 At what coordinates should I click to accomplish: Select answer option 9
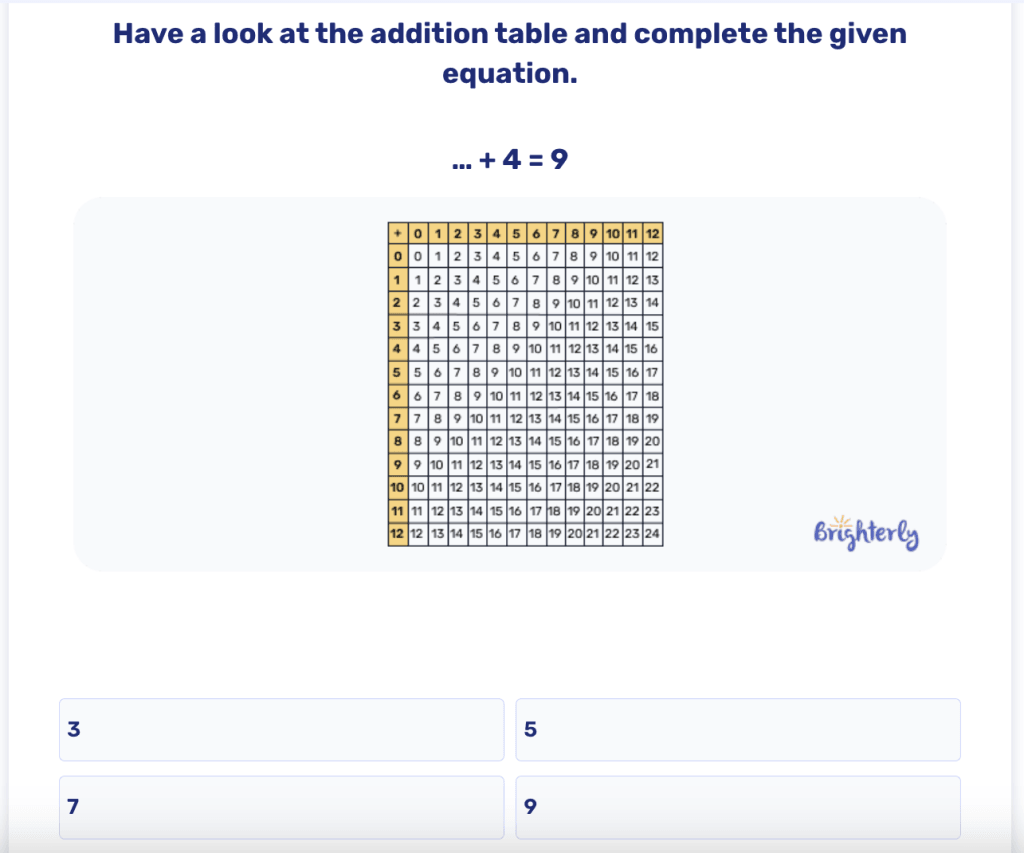(738, 807)
